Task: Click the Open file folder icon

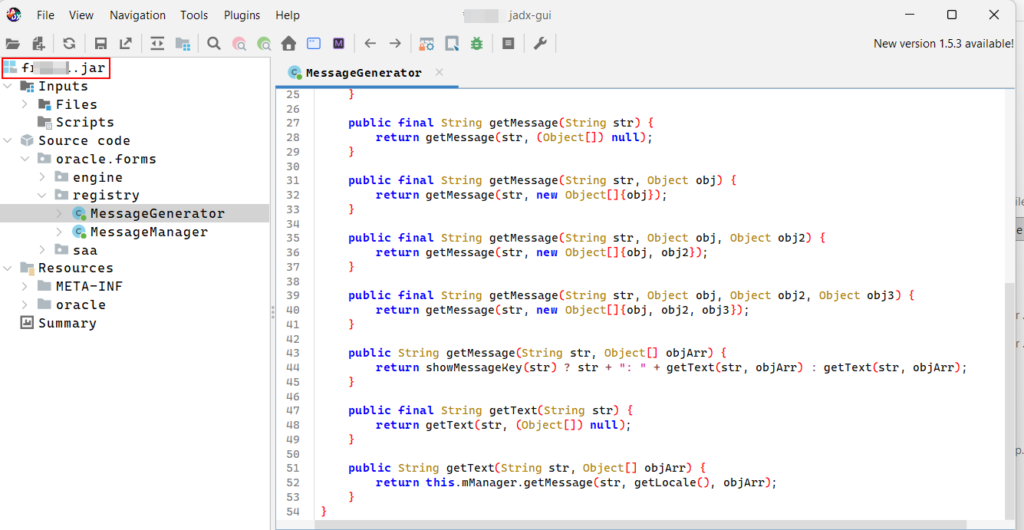Action: pyautogui.click(x=13, y=44)
